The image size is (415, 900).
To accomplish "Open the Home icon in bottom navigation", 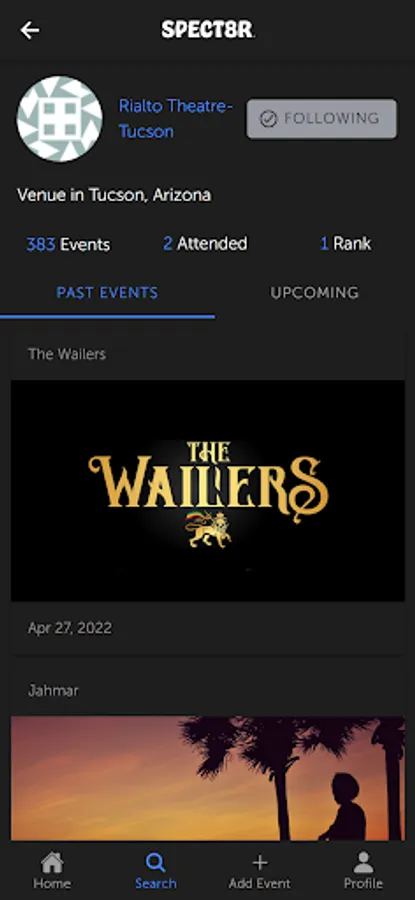I will coord(52,862).
